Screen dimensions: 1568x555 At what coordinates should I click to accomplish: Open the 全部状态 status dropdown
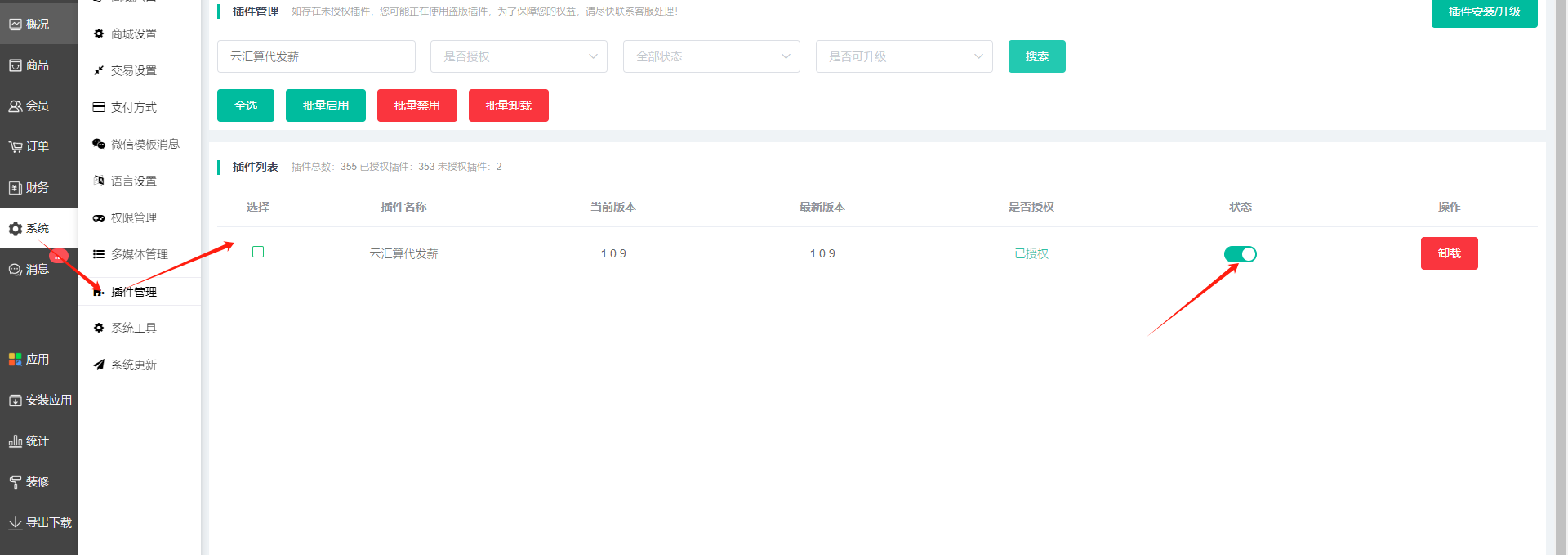(x=711, y=56)
